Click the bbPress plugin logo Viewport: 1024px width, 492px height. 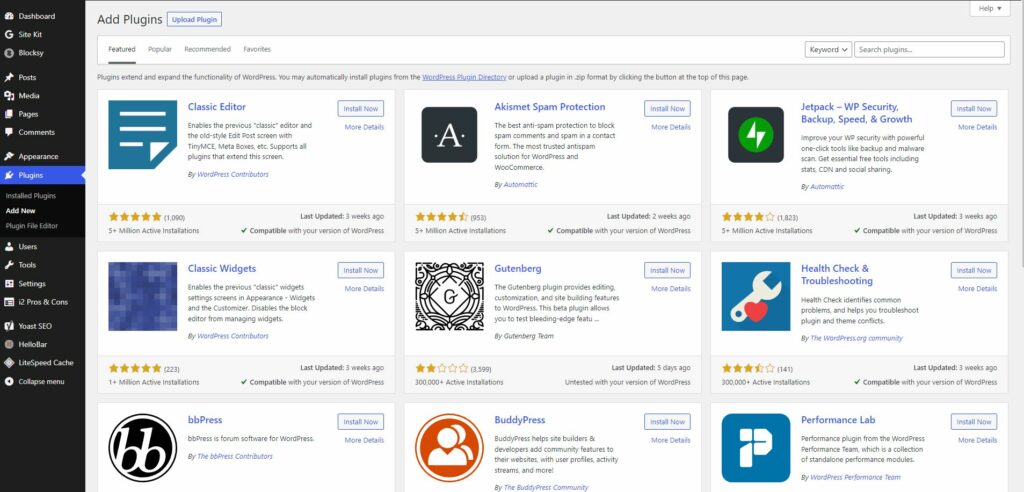tap(142, 448)
